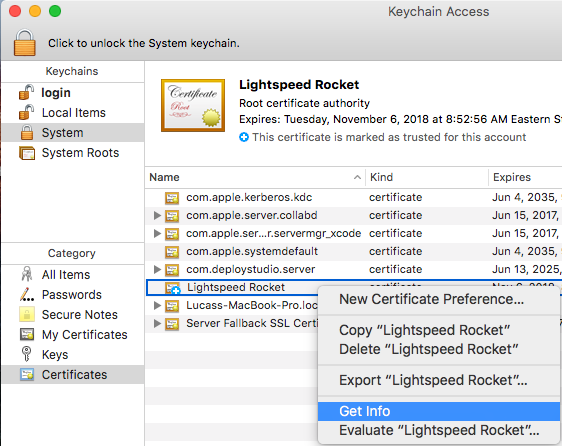Select the login keychain icon
This screenshot has height=446, width=562.
click(27, 92)
